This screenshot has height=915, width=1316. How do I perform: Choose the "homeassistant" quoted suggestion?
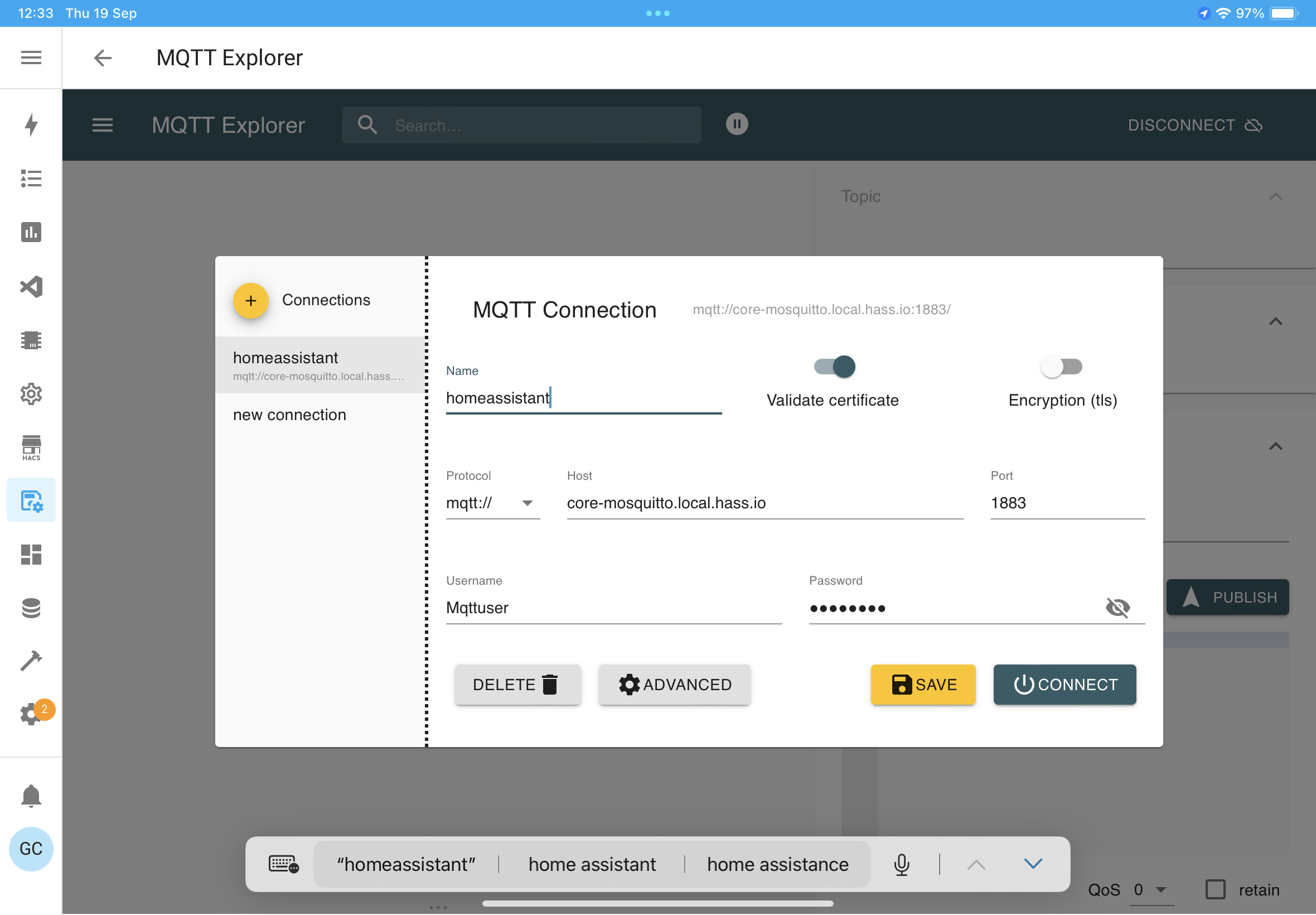[406, 865]
